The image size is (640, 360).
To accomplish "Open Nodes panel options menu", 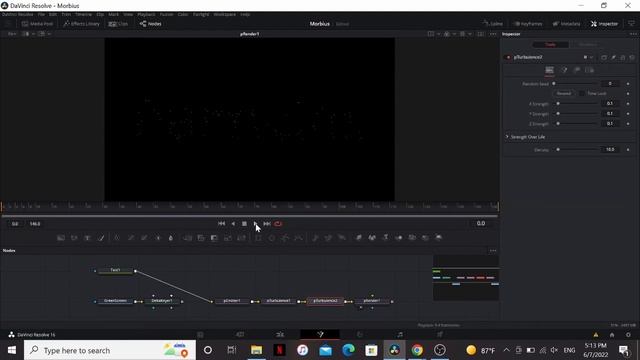I will (x=493, y=251).
